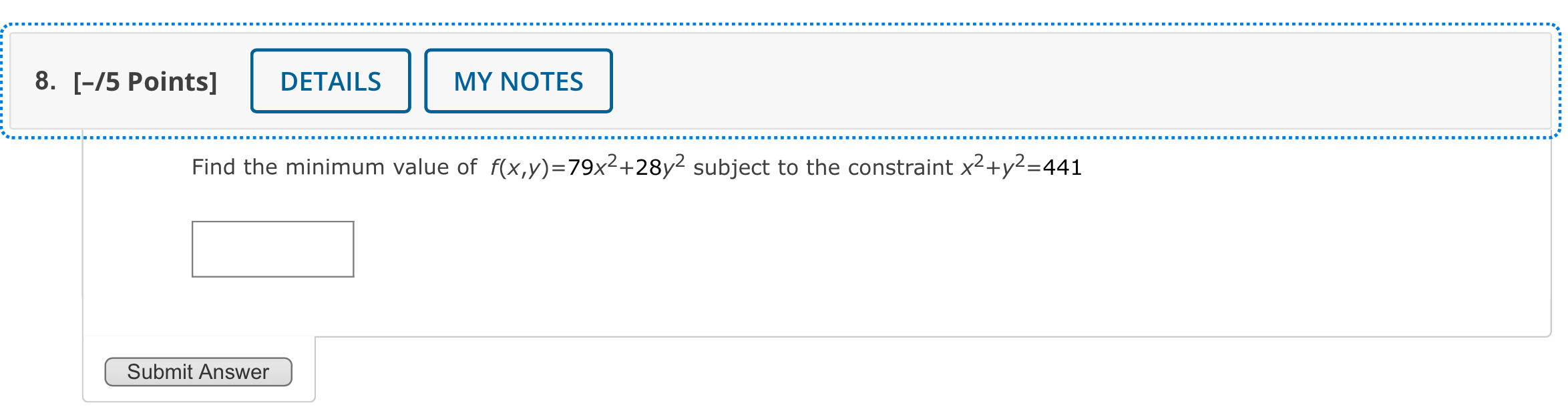Image resolution: width=1568 pixels, height=411 pixels.
Task: Click inside the answer input box
Action: pos(272,248)
